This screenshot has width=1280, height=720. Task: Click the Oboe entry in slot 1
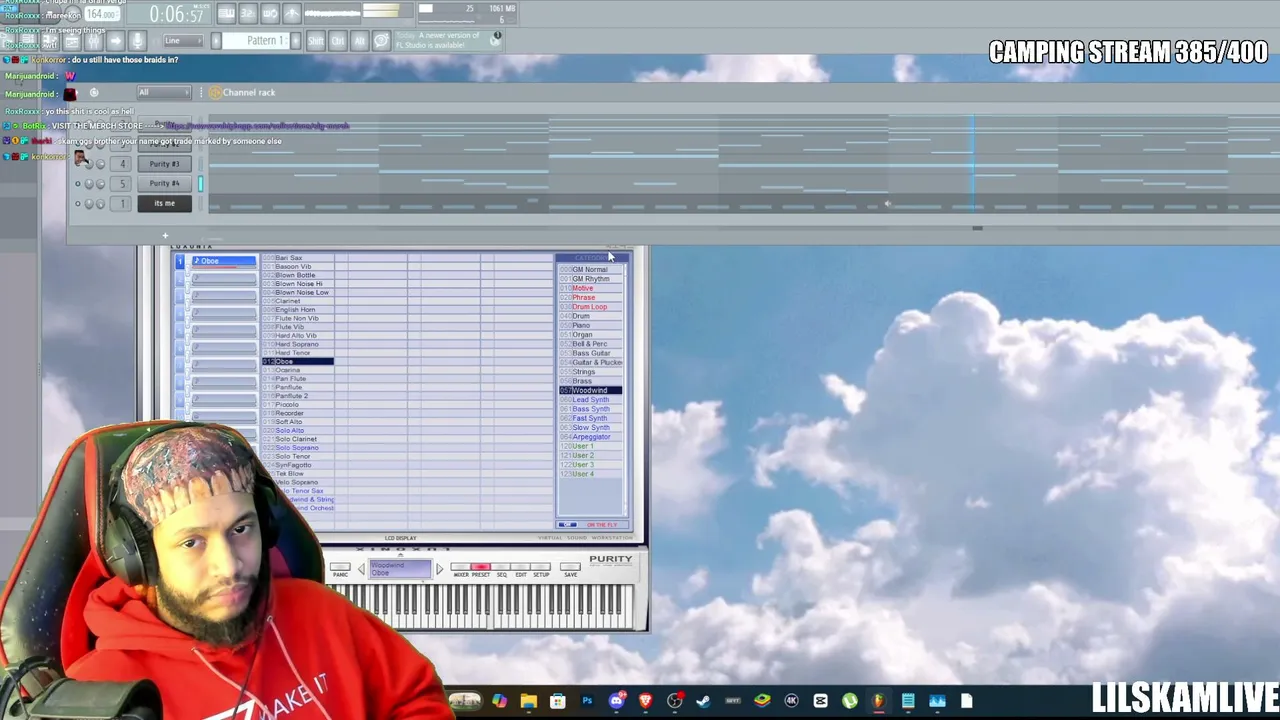pyautogui.click(x=224, y=261)
